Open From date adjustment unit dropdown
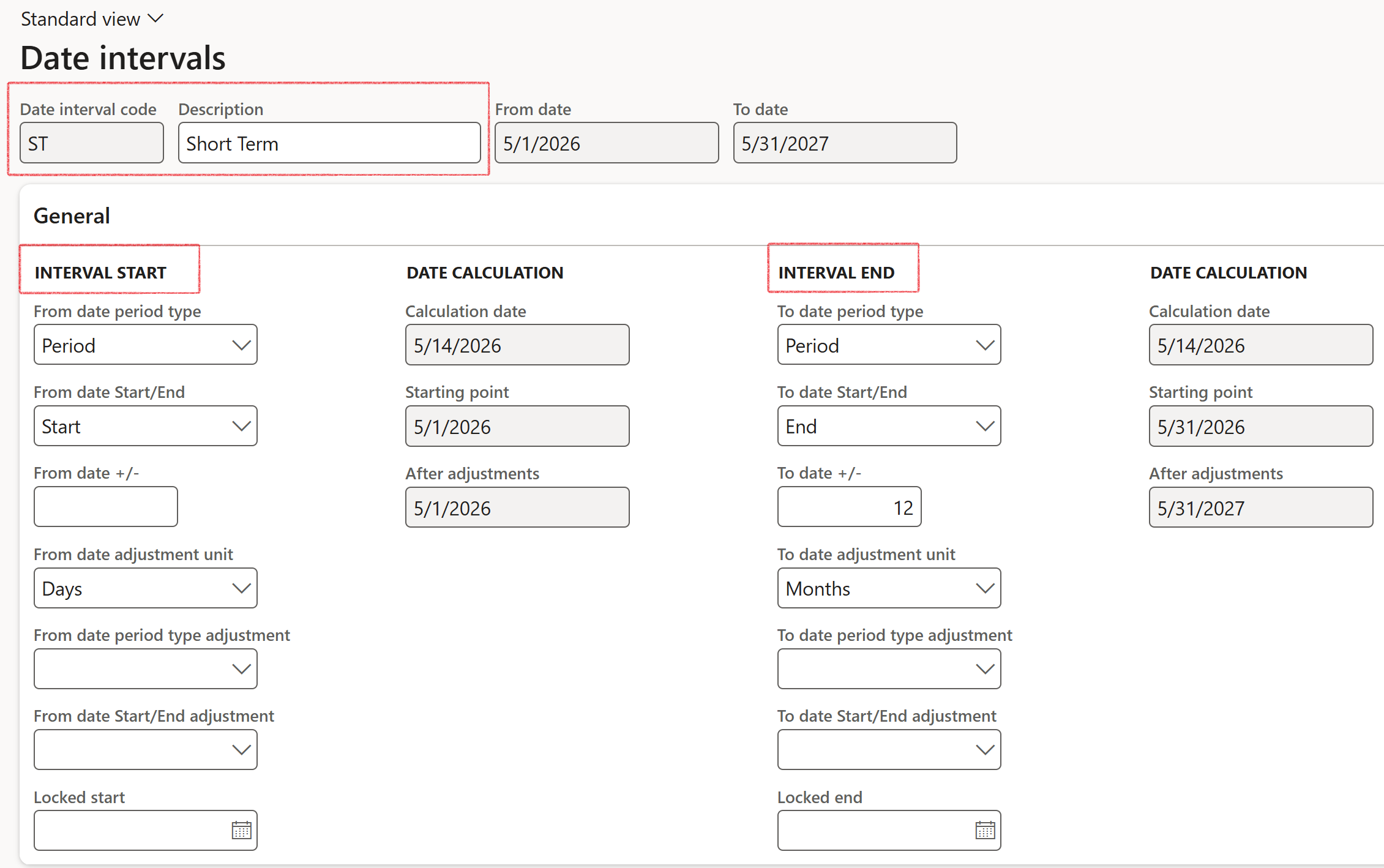Screen dimensions: 1384x868 click(x=146, y=588)
